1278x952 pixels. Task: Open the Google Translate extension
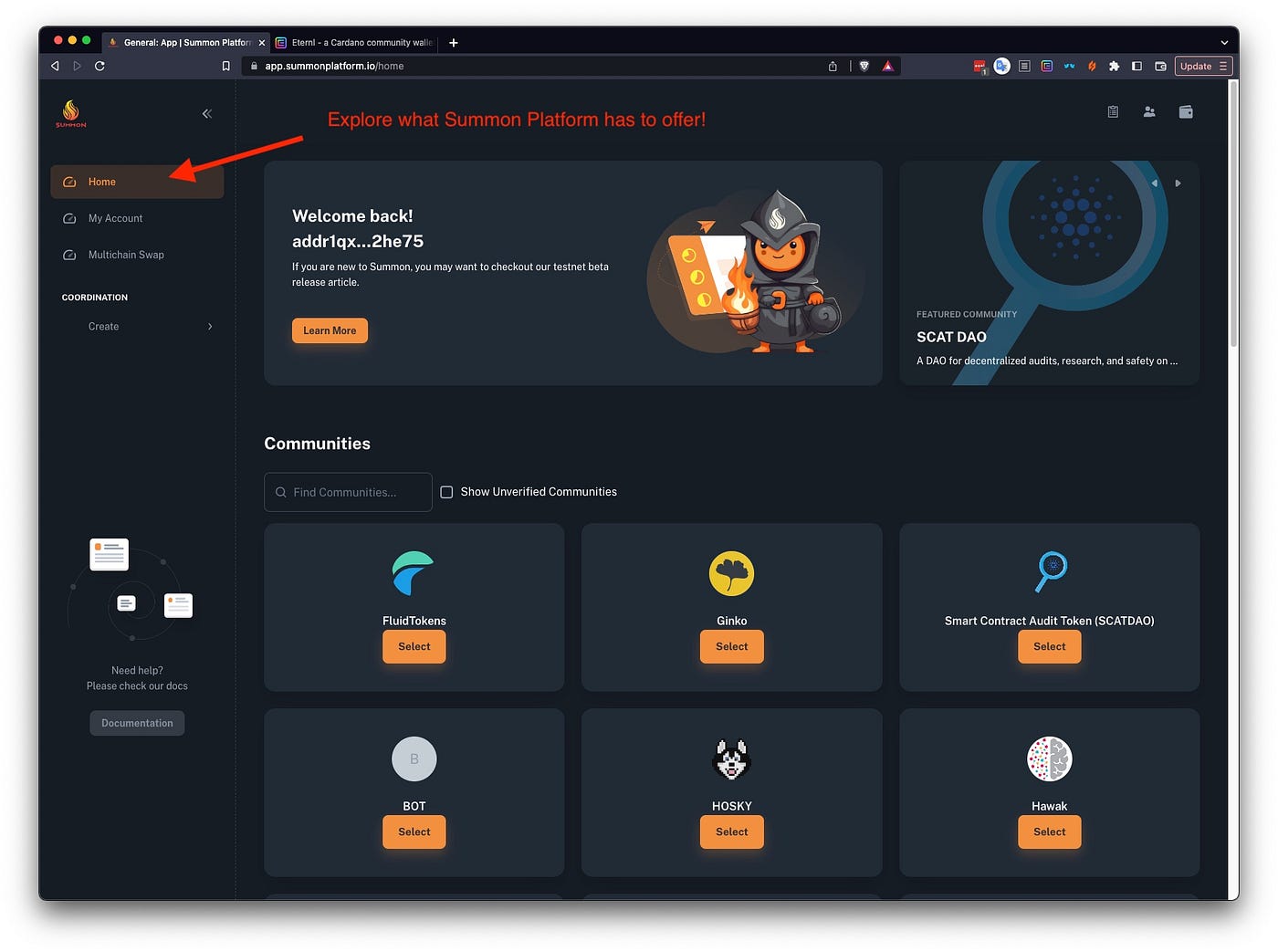coord(1001,66)
